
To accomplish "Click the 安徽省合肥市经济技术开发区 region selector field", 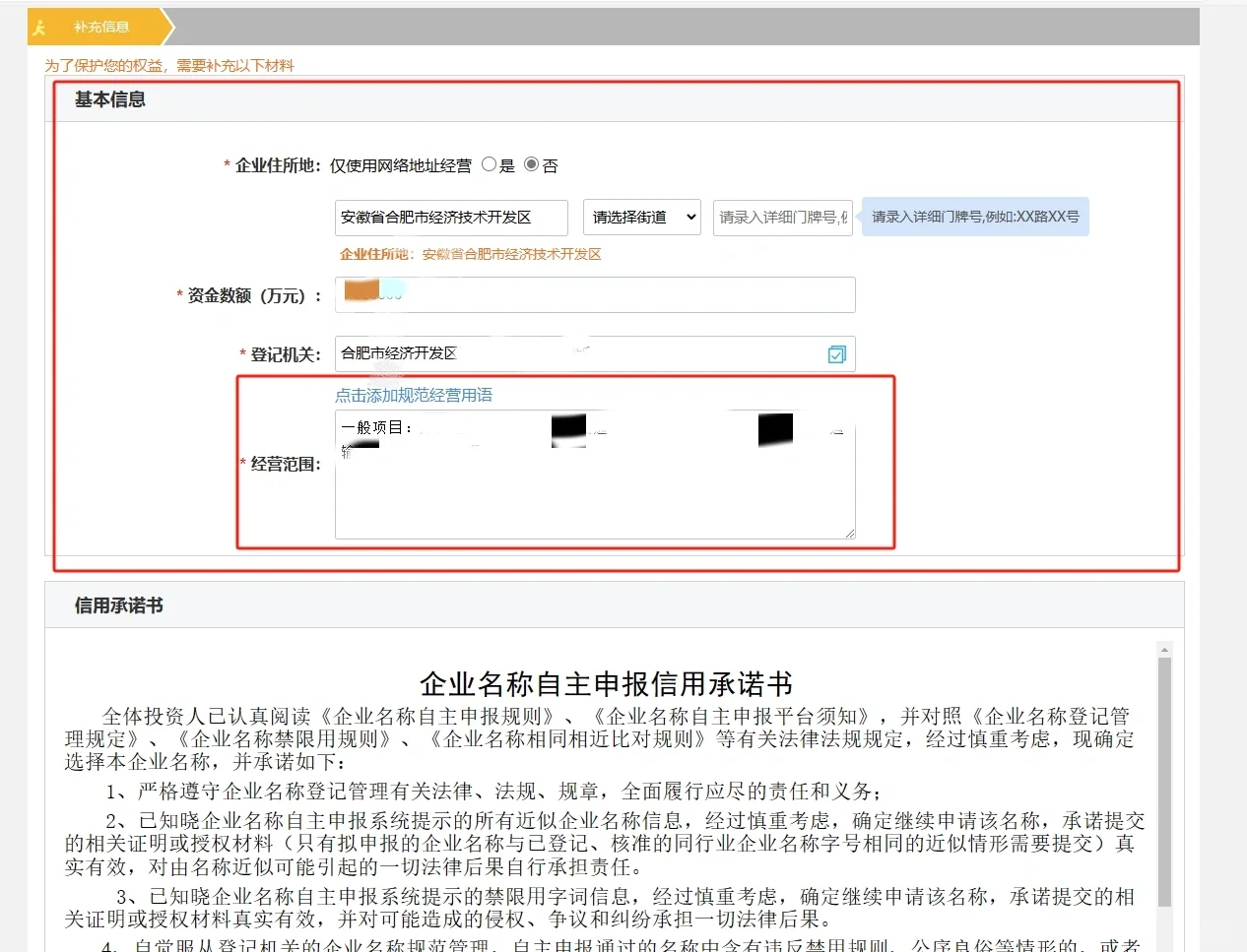I will (x=451, y=218).
